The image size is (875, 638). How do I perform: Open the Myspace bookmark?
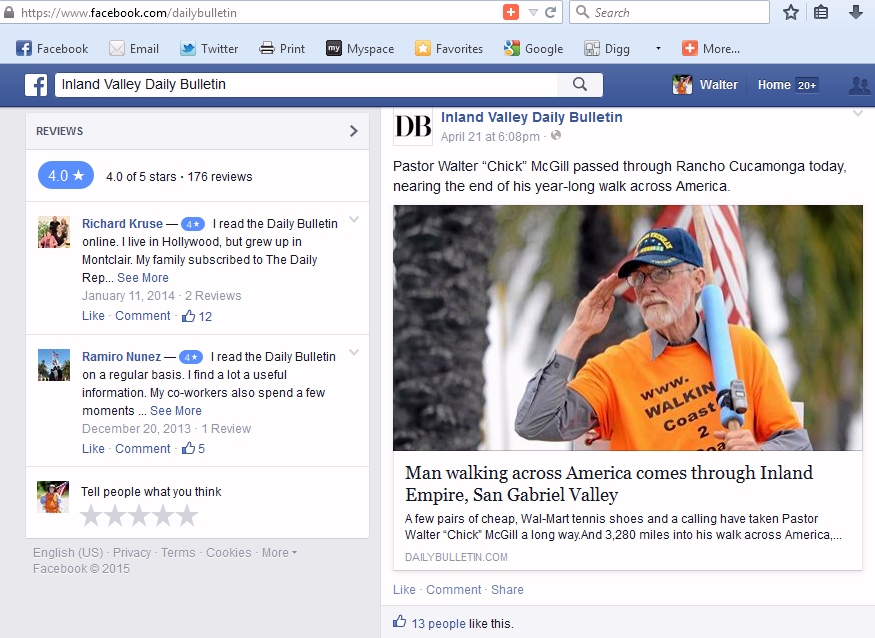coord(359,48)
